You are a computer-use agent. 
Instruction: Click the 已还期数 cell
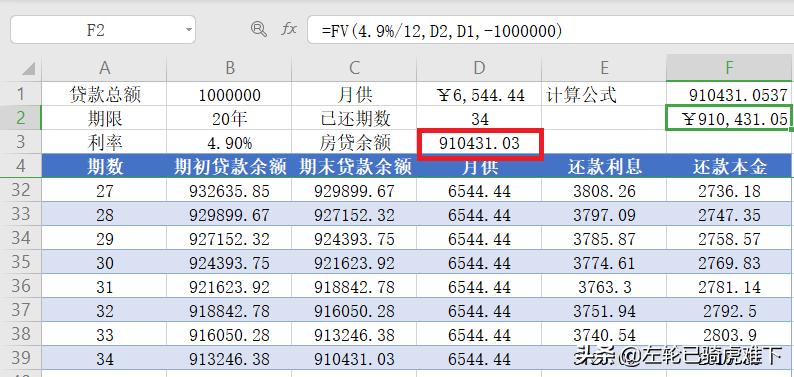354,118
